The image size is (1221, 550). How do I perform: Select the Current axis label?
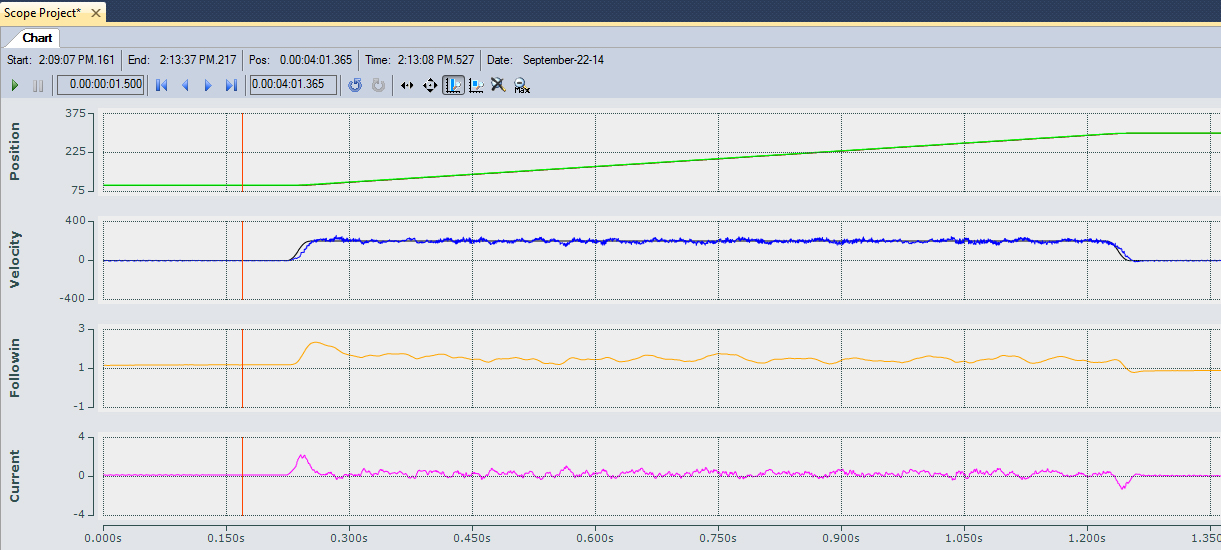14,476
